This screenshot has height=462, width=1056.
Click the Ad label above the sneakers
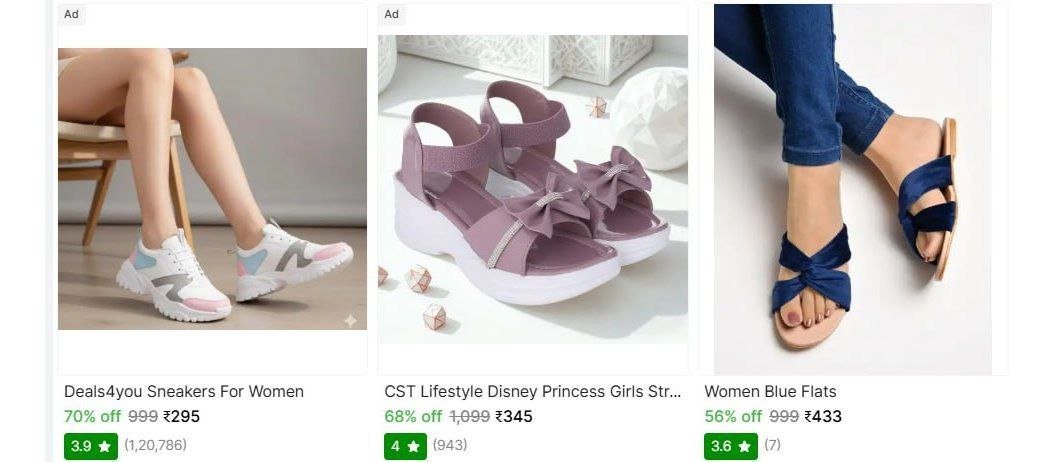point(72,14)
